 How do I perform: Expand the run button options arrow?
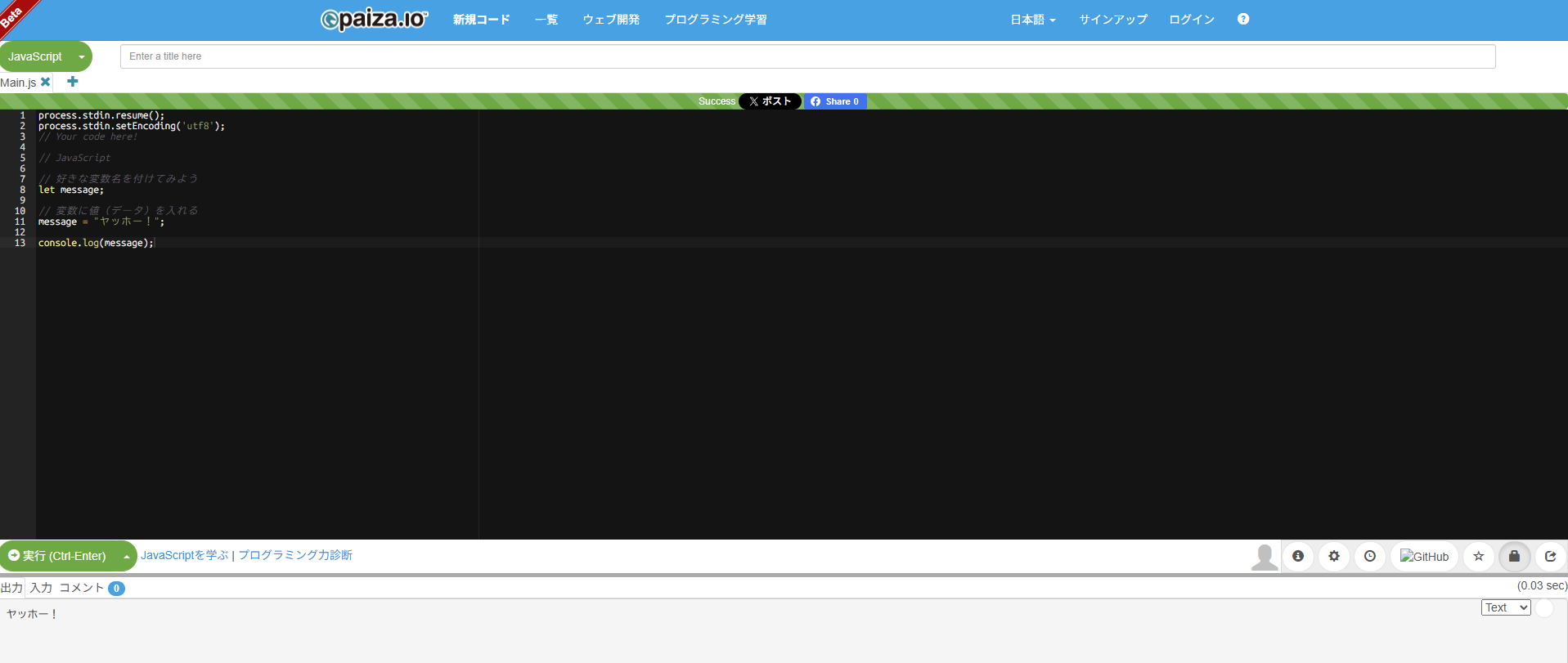click(x=127, y=556)
